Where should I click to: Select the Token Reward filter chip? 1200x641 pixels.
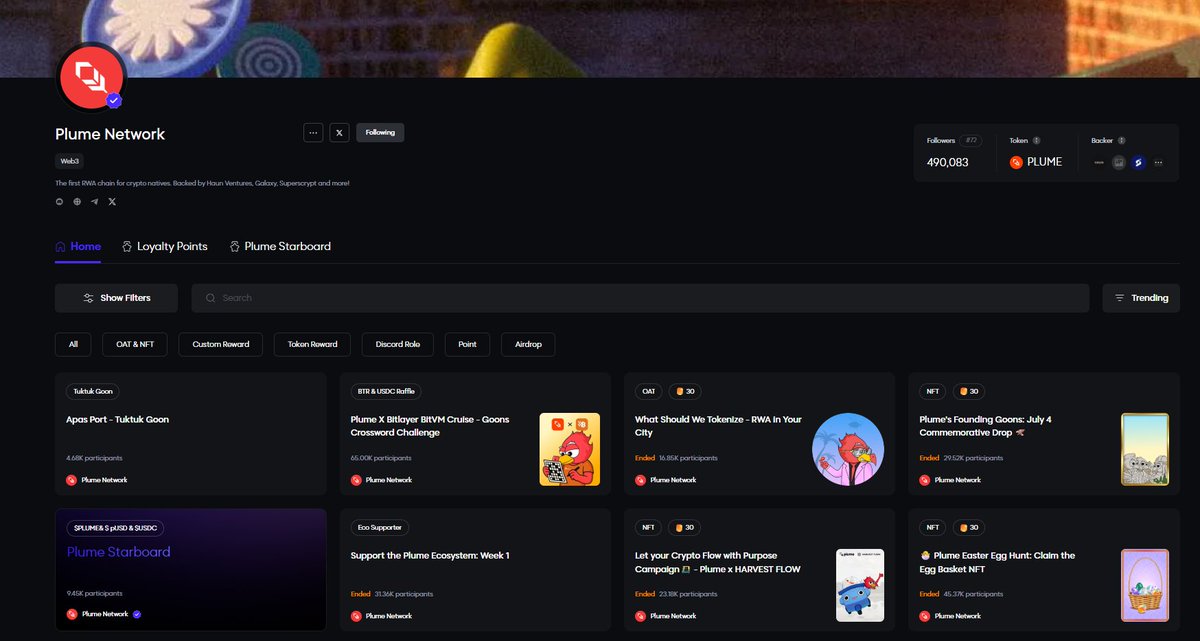pos(313,344)
